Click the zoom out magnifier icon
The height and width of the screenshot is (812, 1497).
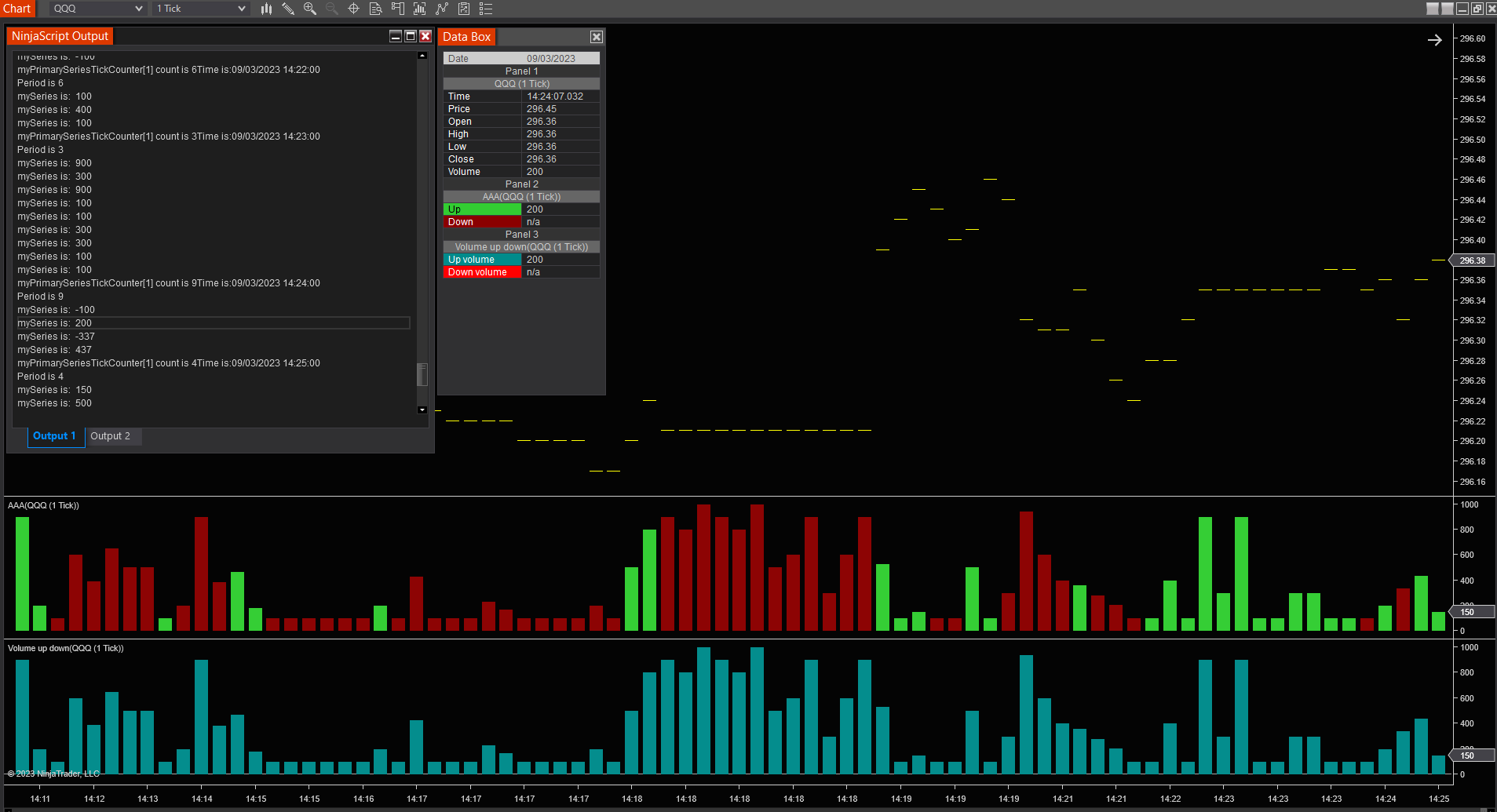click(332, 9)
